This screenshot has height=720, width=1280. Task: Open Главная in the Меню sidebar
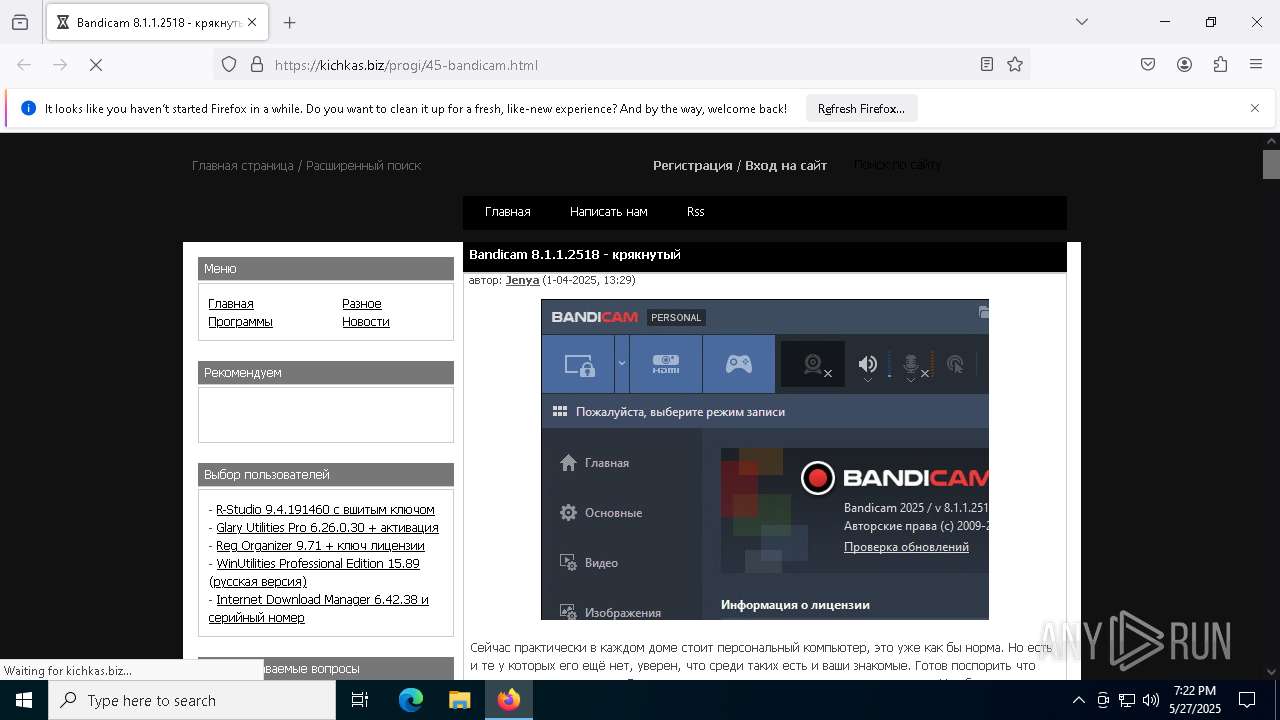(231, 304)
